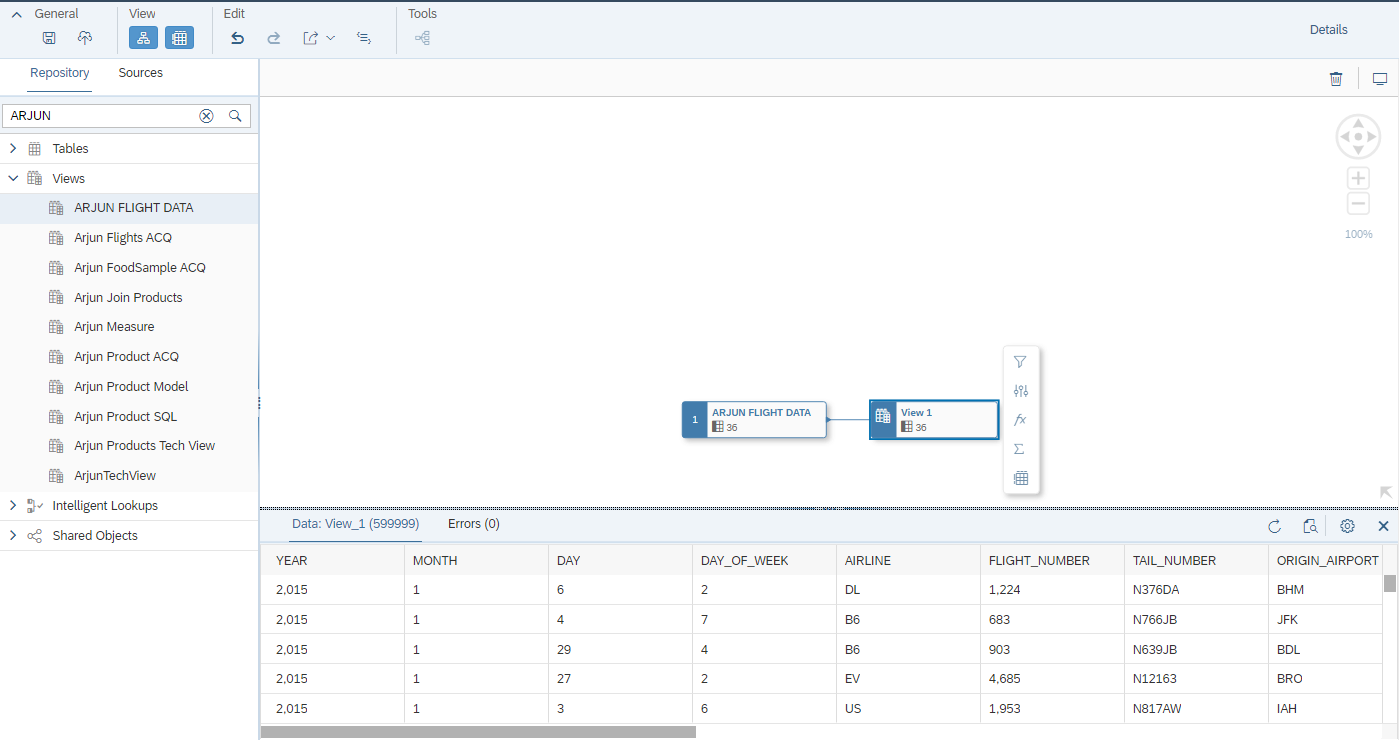Open the export dropdown chevron in Edit
This screenshot has height=740, width=1399.
point(331,37)
